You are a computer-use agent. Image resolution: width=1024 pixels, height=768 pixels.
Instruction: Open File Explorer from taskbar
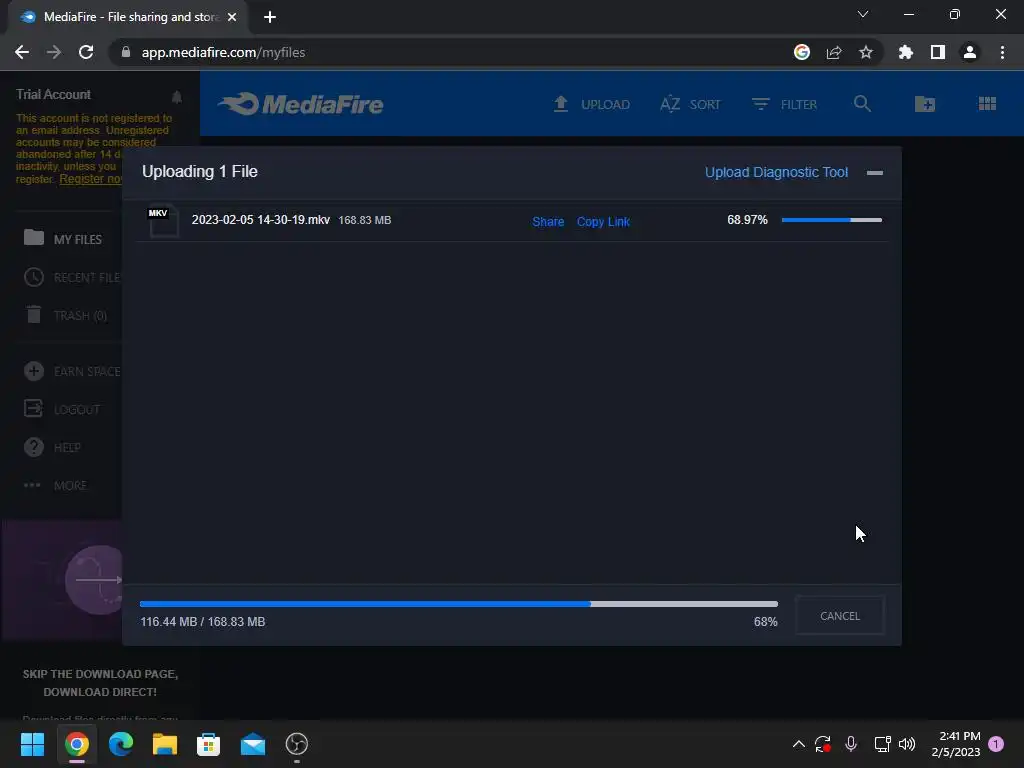(165, 744)
